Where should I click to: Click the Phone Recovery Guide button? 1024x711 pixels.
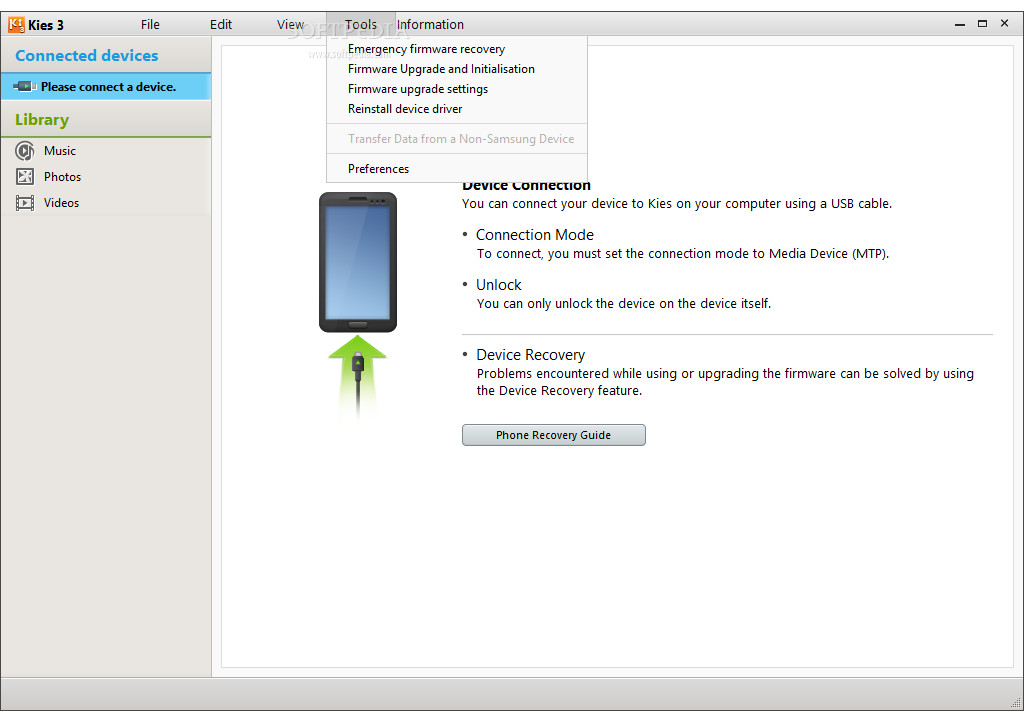[x=553, y=434]
